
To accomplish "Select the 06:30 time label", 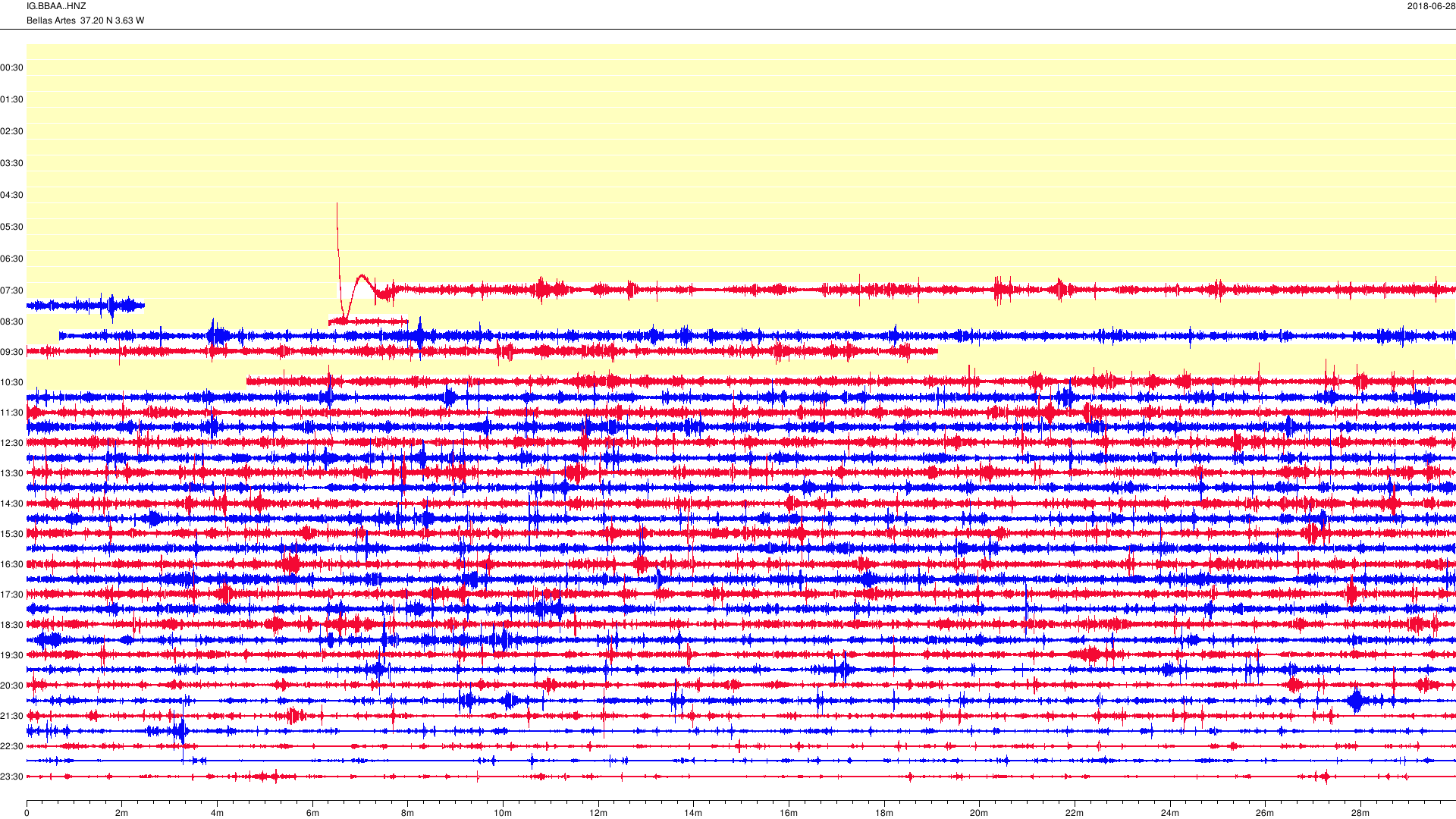I will click(11, 259).
